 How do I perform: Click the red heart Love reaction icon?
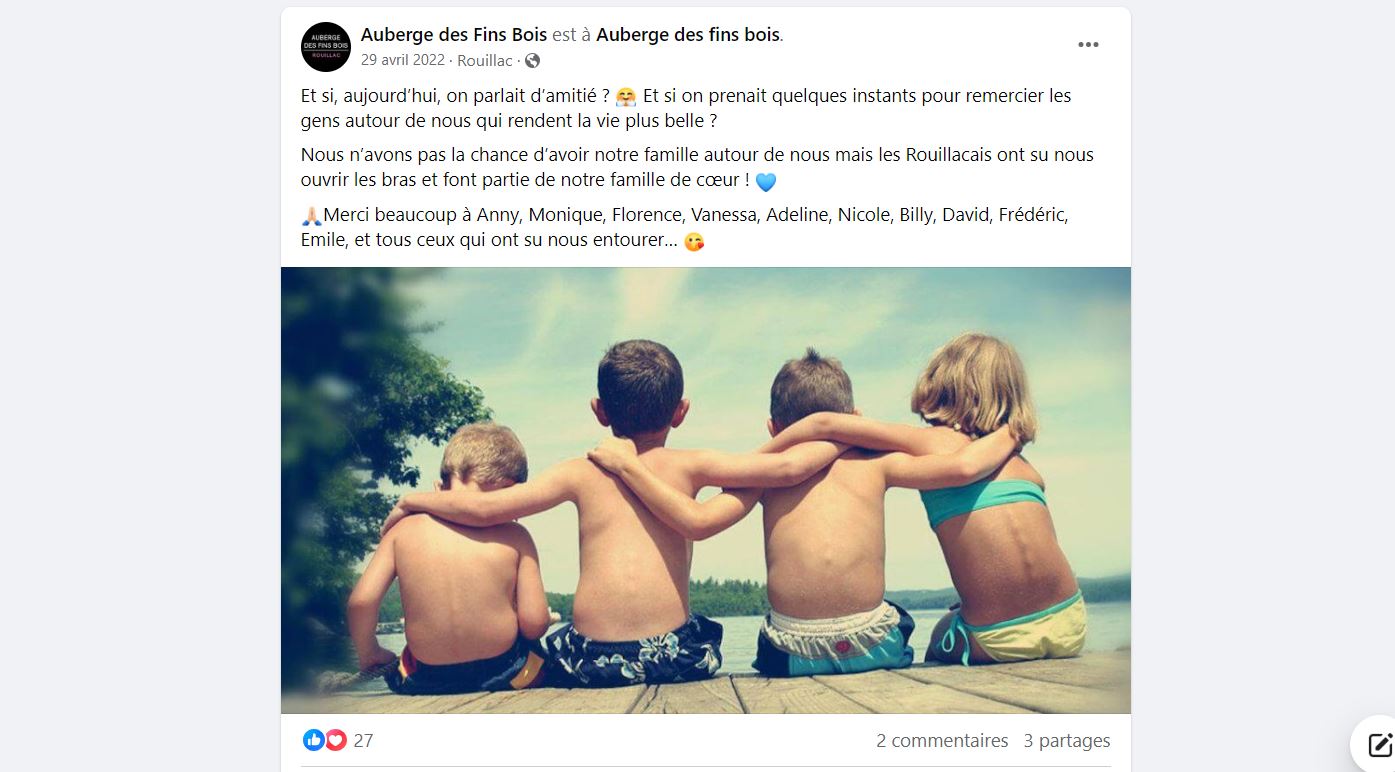[336, 740]
